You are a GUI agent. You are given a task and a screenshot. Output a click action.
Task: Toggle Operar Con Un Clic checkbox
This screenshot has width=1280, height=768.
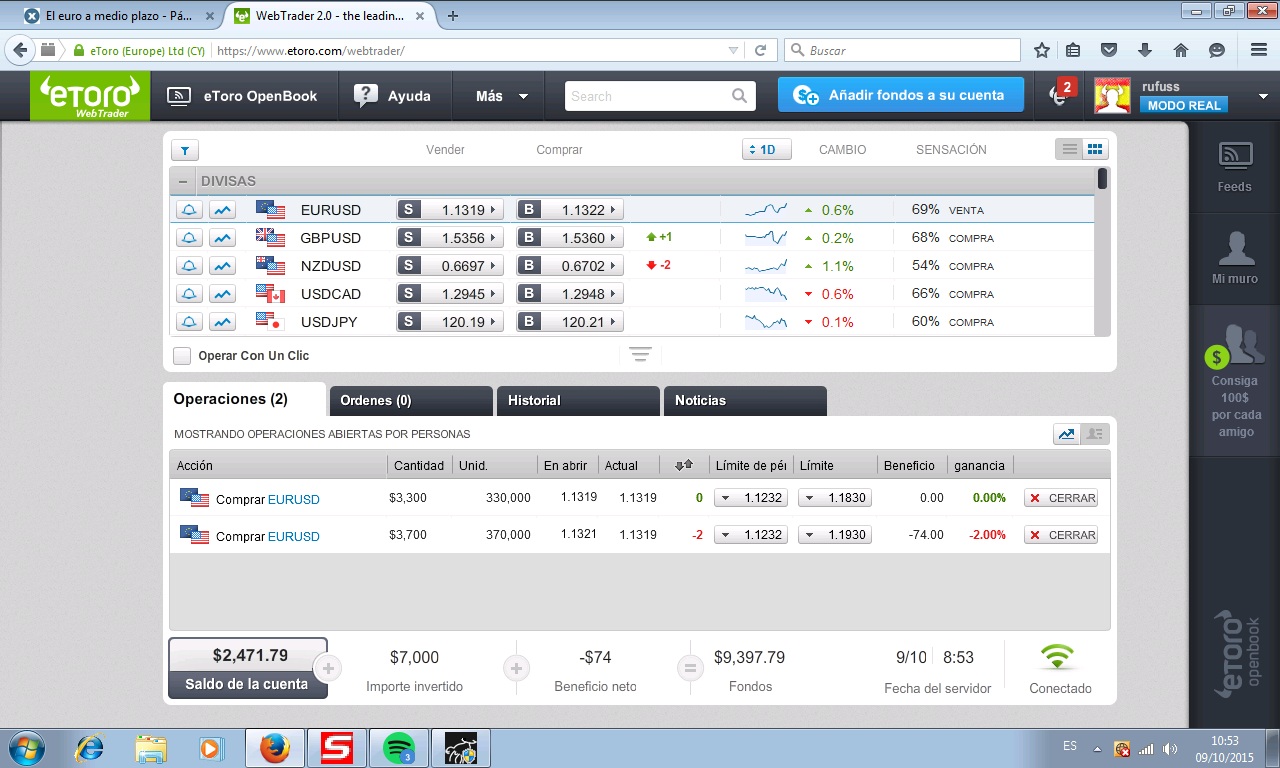pyautogui.click(x=182, y=356)
